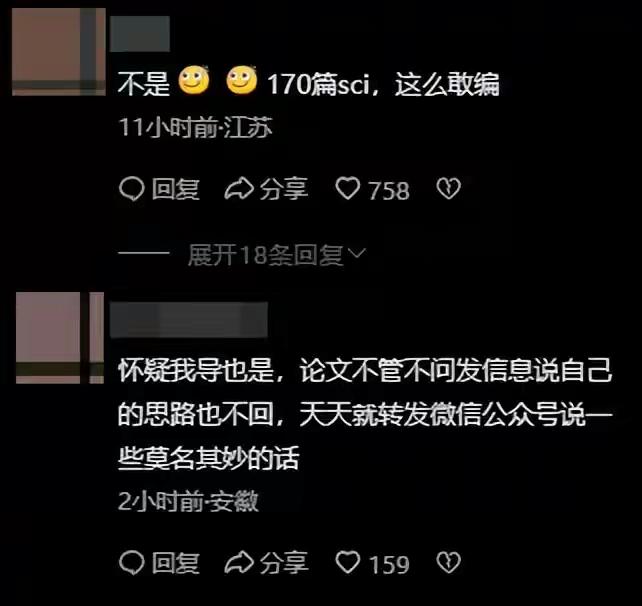The width and height of the screenshot is (642, 606).
Task: Click the 分享 label under the 江苏 comment
Action: [x=284, y=189]
